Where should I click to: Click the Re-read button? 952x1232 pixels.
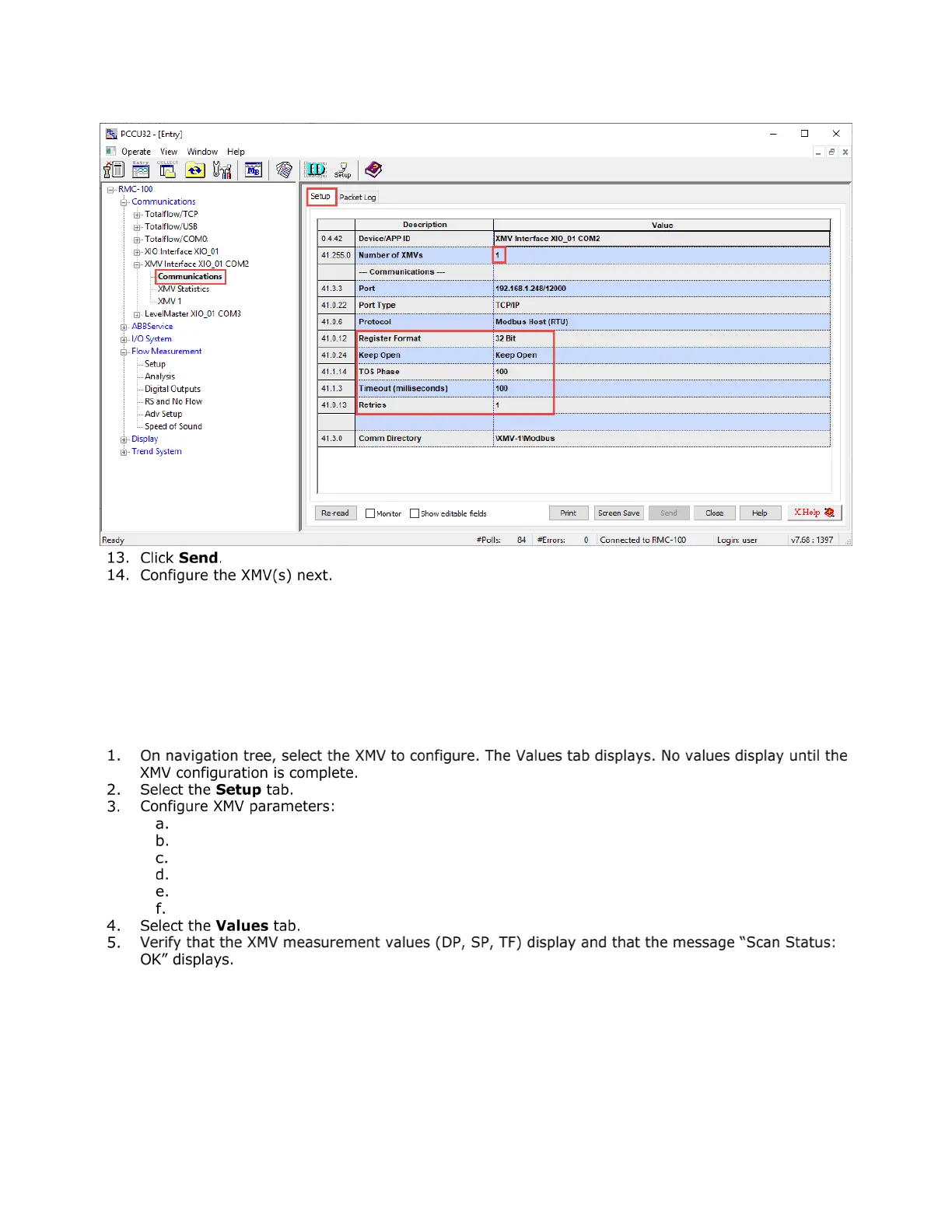click(x=335, y=513)
